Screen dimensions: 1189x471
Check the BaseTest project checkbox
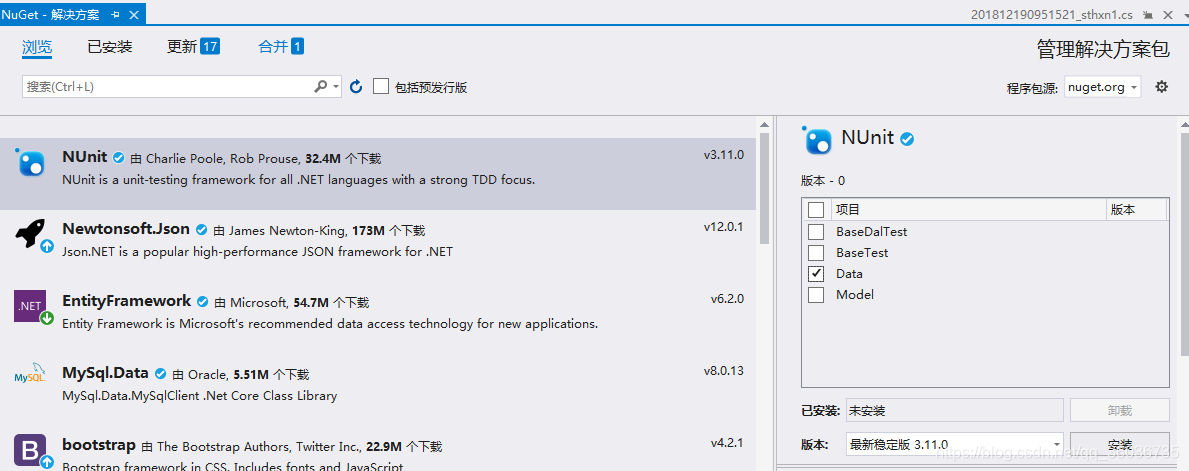pos(816,253)
